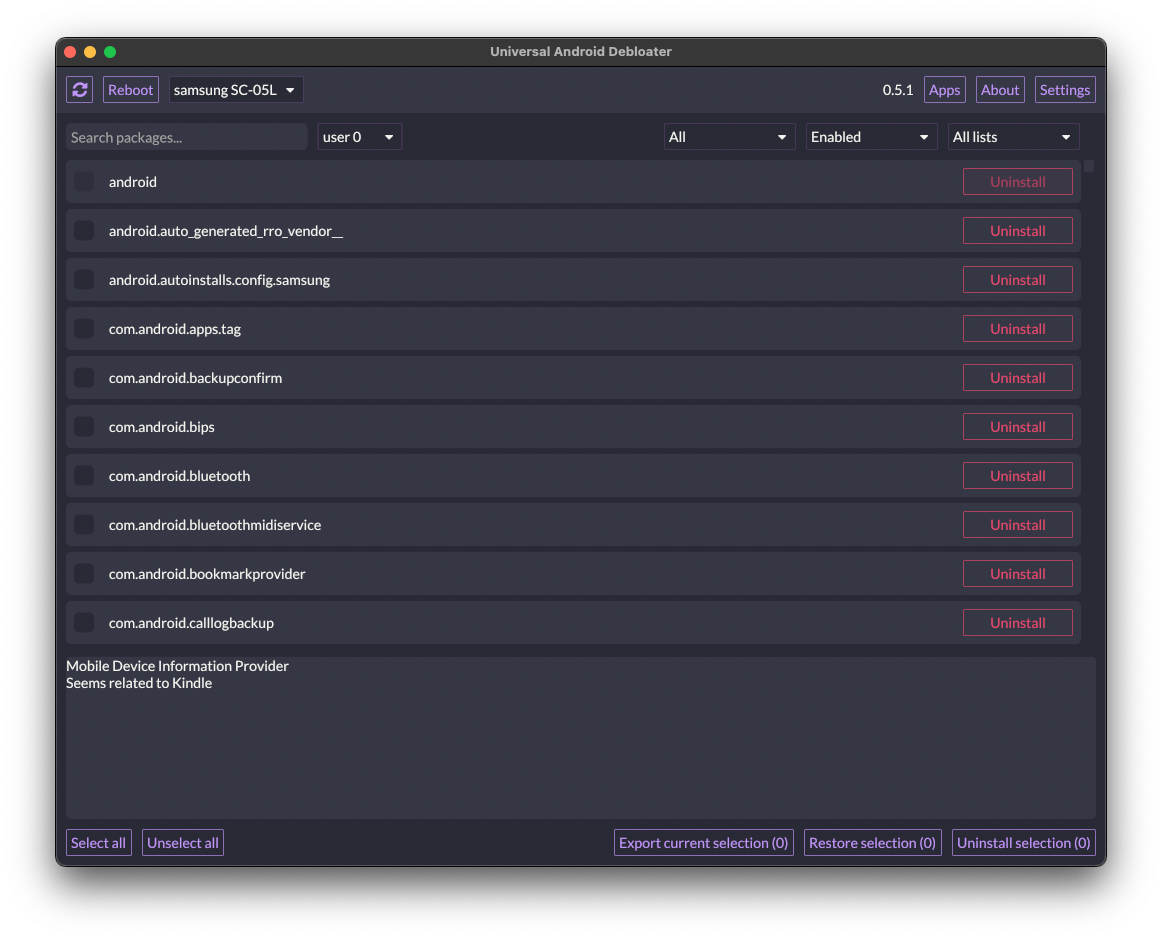Uninstall com.android.bluetoothmidiservice

click(1017, 524)
